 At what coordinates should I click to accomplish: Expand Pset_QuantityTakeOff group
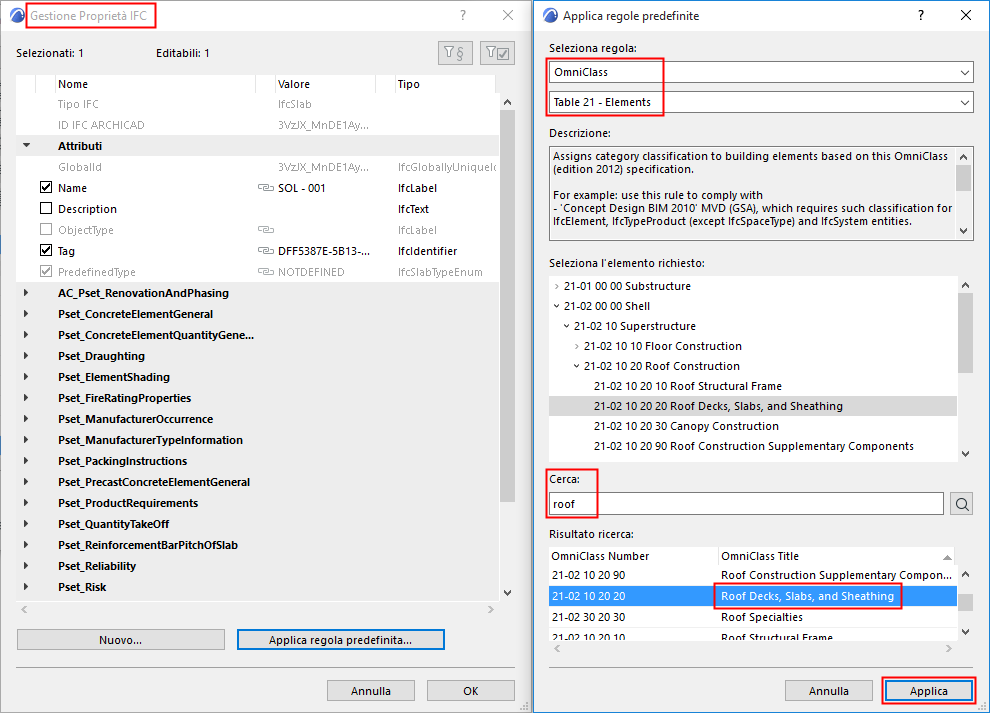pos(26,524)
